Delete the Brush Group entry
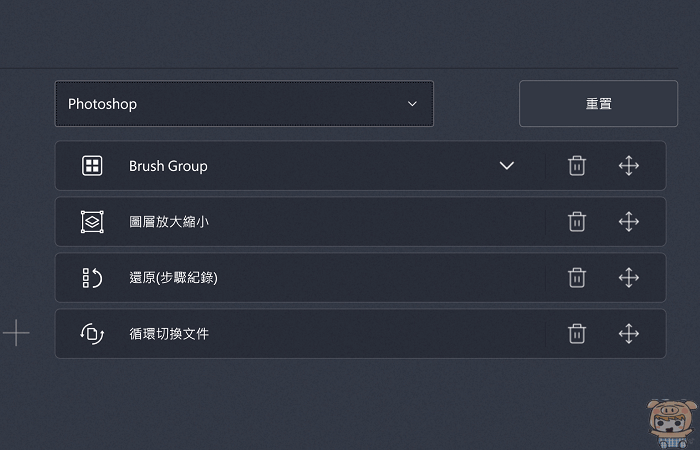This screenshot has height=450, width=700. coord(577,166)
